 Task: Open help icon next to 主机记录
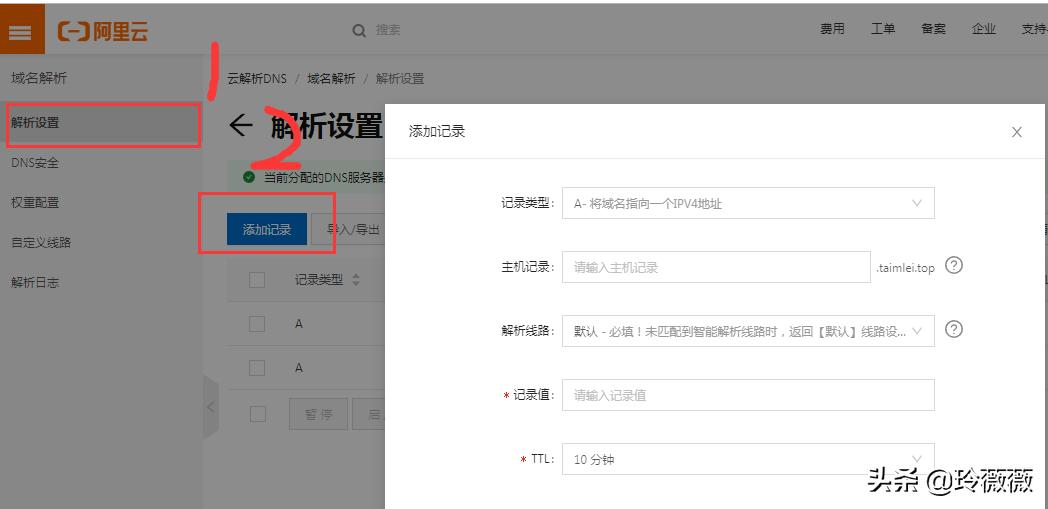(954, 266)
